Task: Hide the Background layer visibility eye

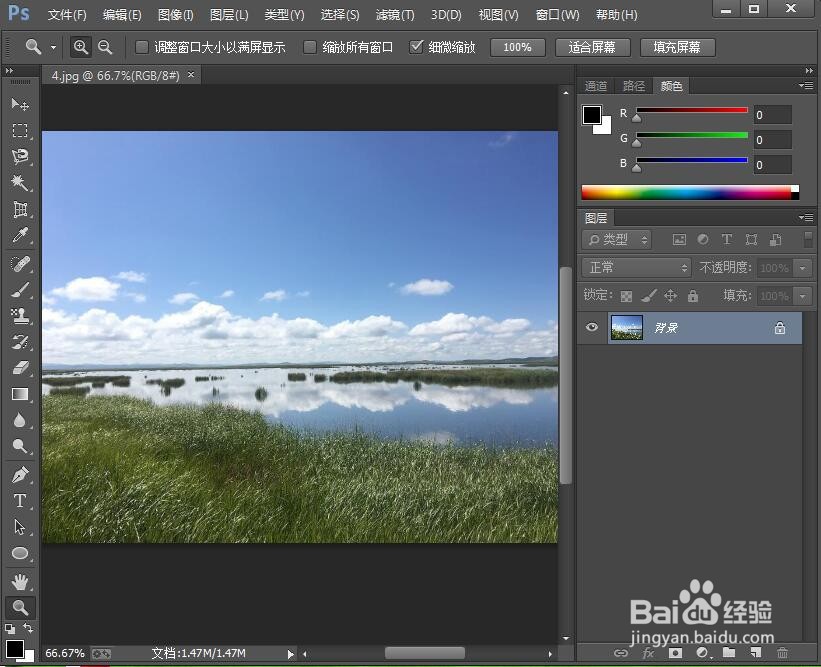Action: [592, 327]
